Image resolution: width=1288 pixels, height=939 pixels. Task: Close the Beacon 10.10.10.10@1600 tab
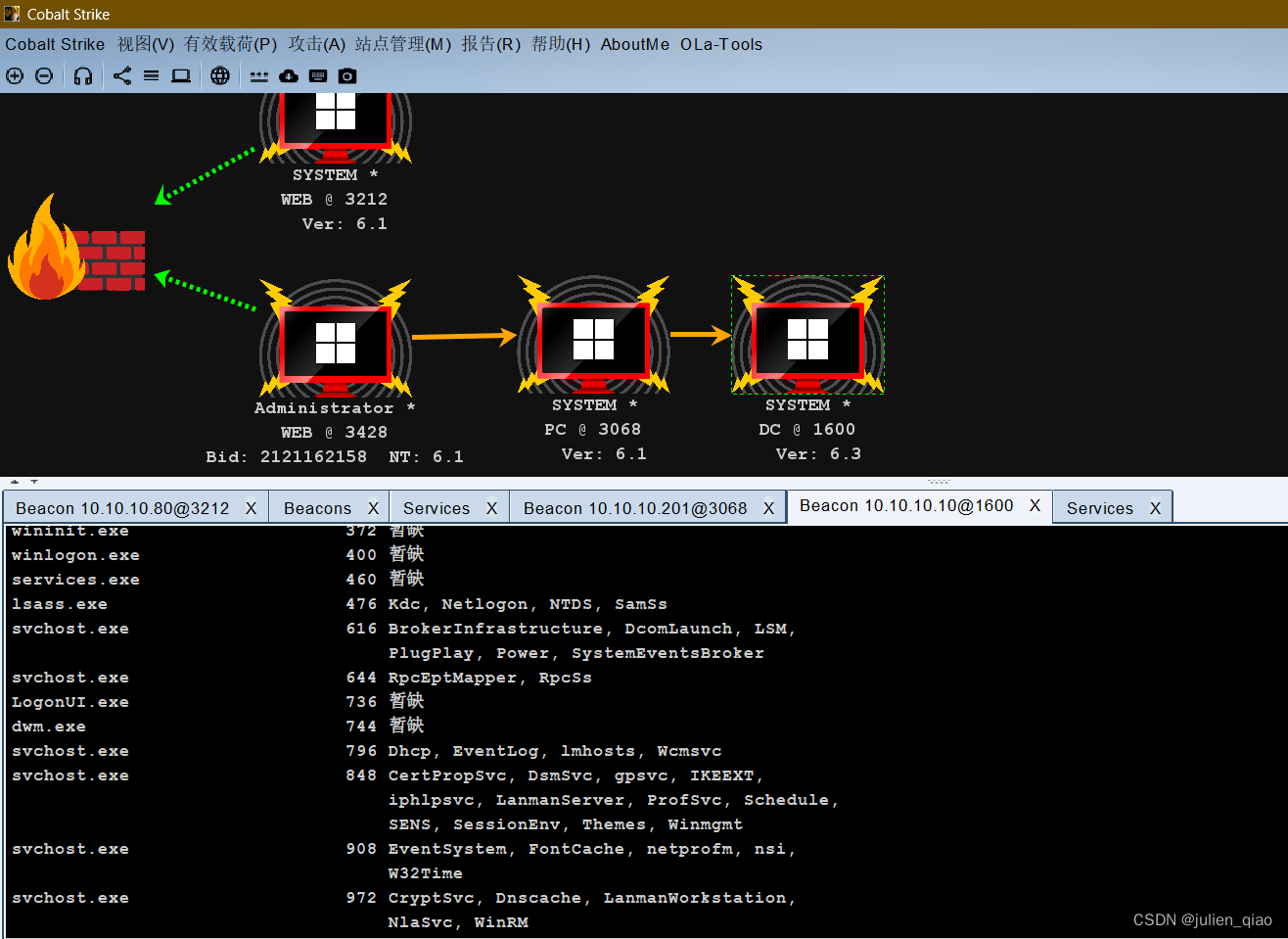tap(1035, 505)
